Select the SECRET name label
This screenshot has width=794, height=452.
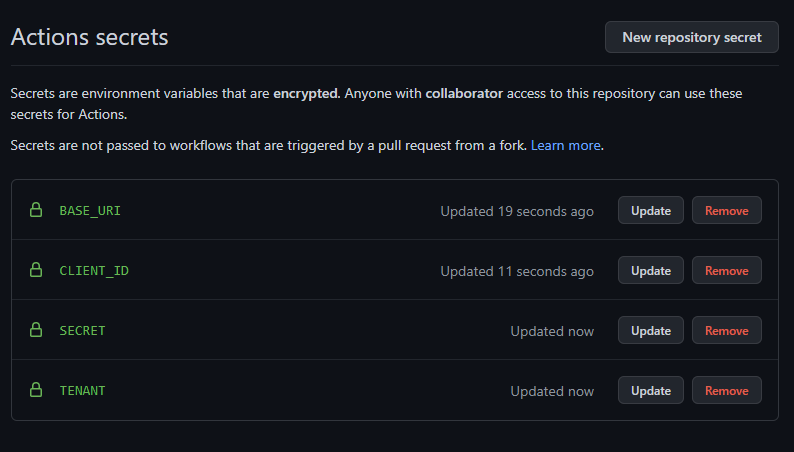click(83, 331)
